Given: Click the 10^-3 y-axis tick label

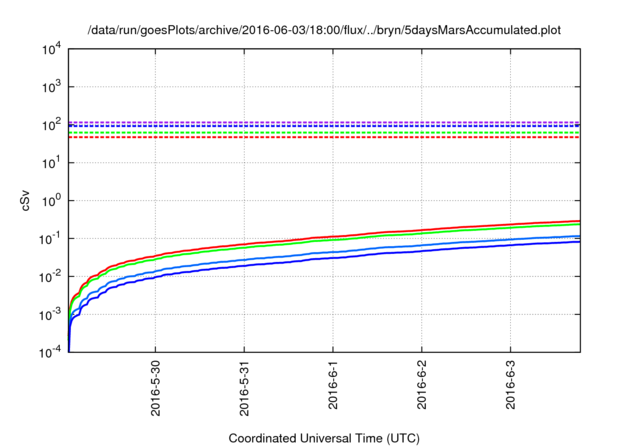Looking at the screenshot, I should coord(47,315).
